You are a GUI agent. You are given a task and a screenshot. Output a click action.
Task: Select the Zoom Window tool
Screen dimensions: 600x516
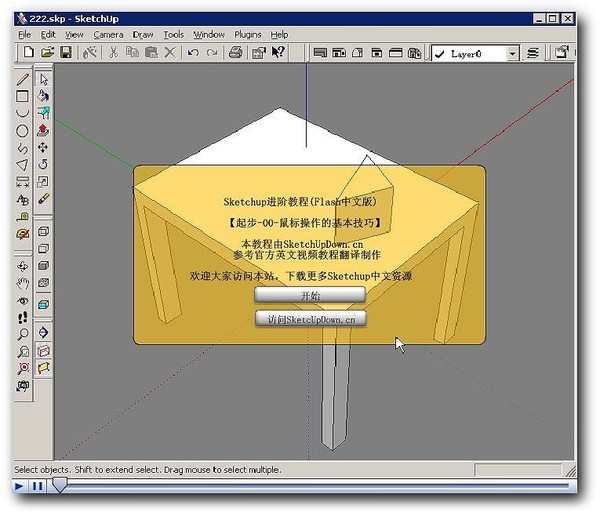point(23,351)
